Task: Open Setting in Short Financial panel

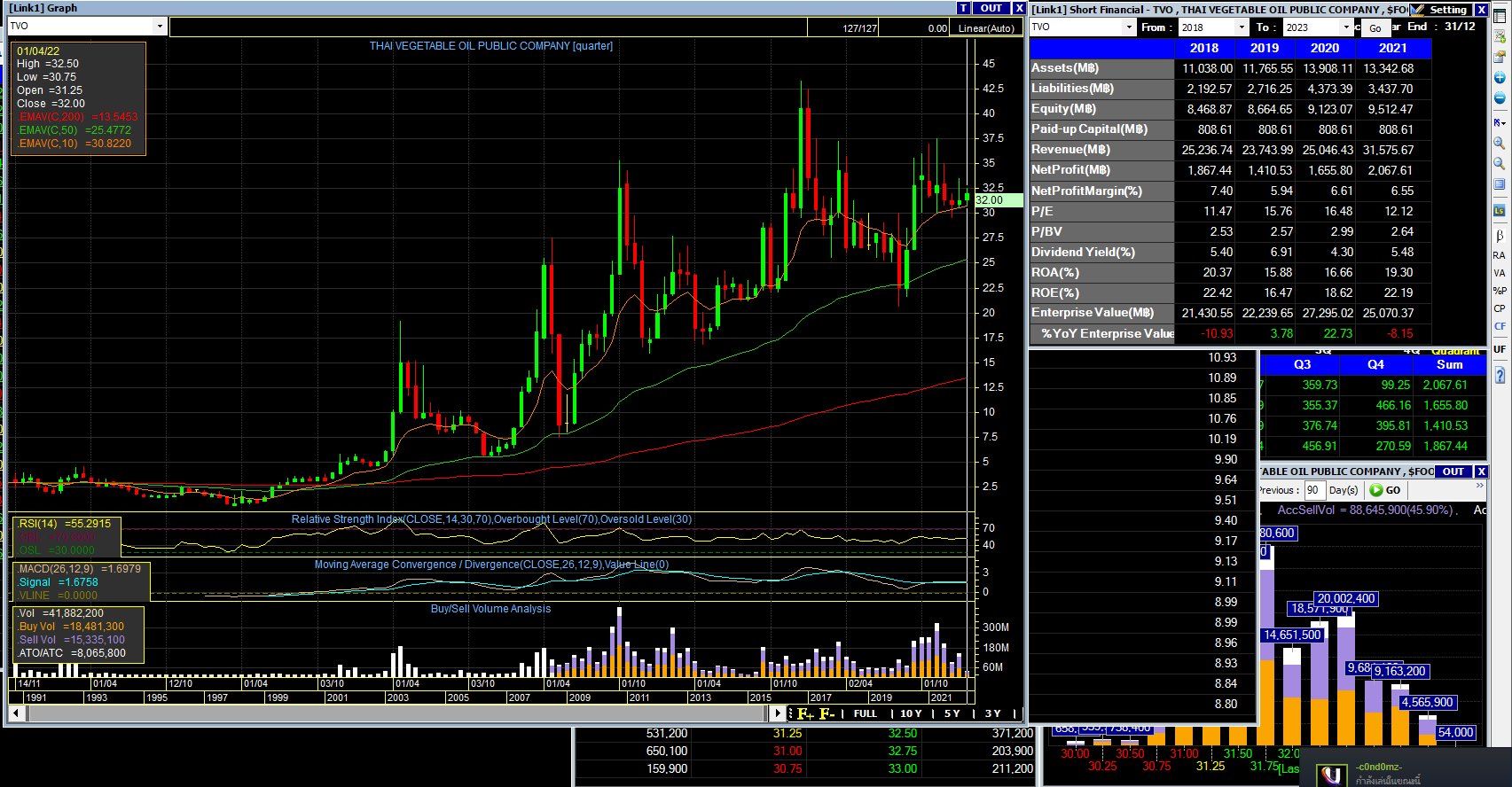Action: [1441, 10]
